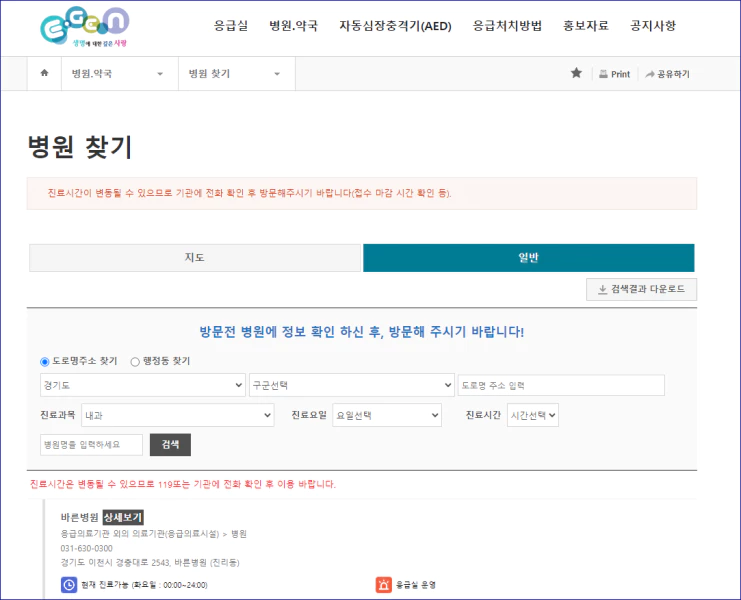Bookmark page with star icon
This screenshot has height=600, width=741.
[576, 73]
